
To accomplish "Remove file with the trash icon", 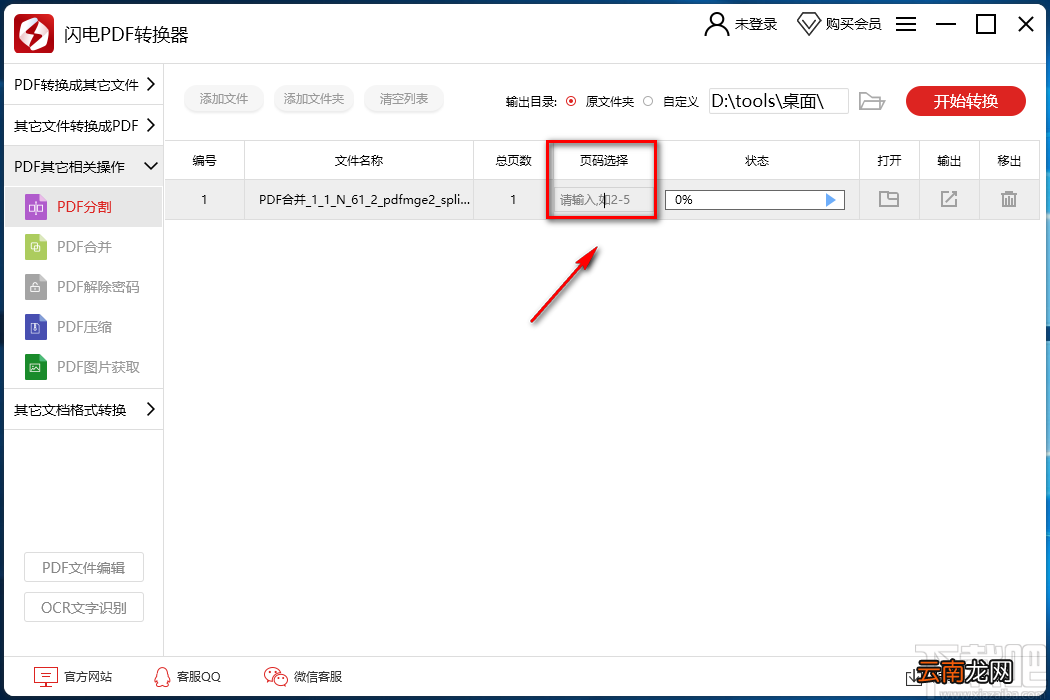I will point(1008,199).
